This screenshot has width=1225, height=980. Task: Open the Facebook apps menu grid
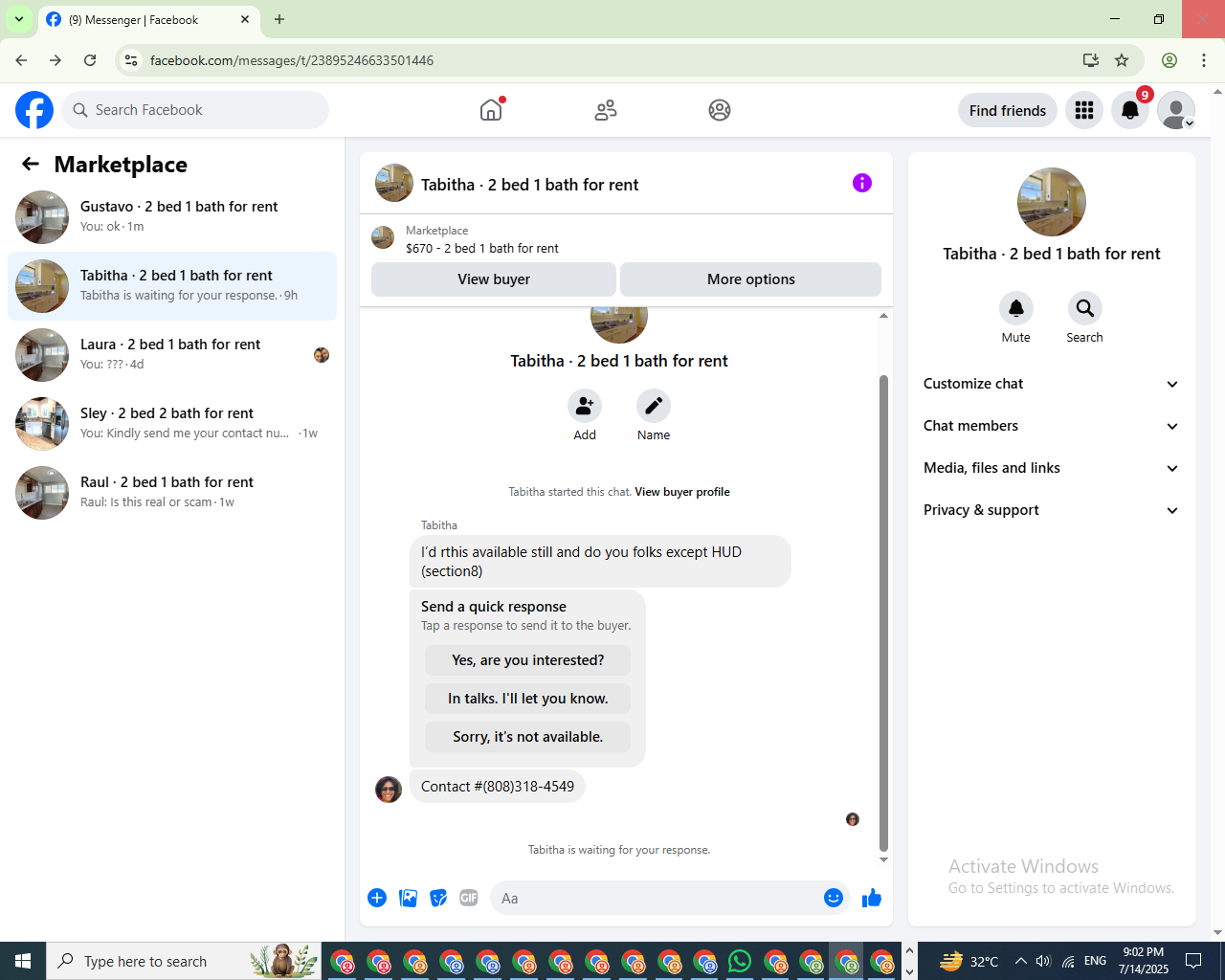point(1084,110)
